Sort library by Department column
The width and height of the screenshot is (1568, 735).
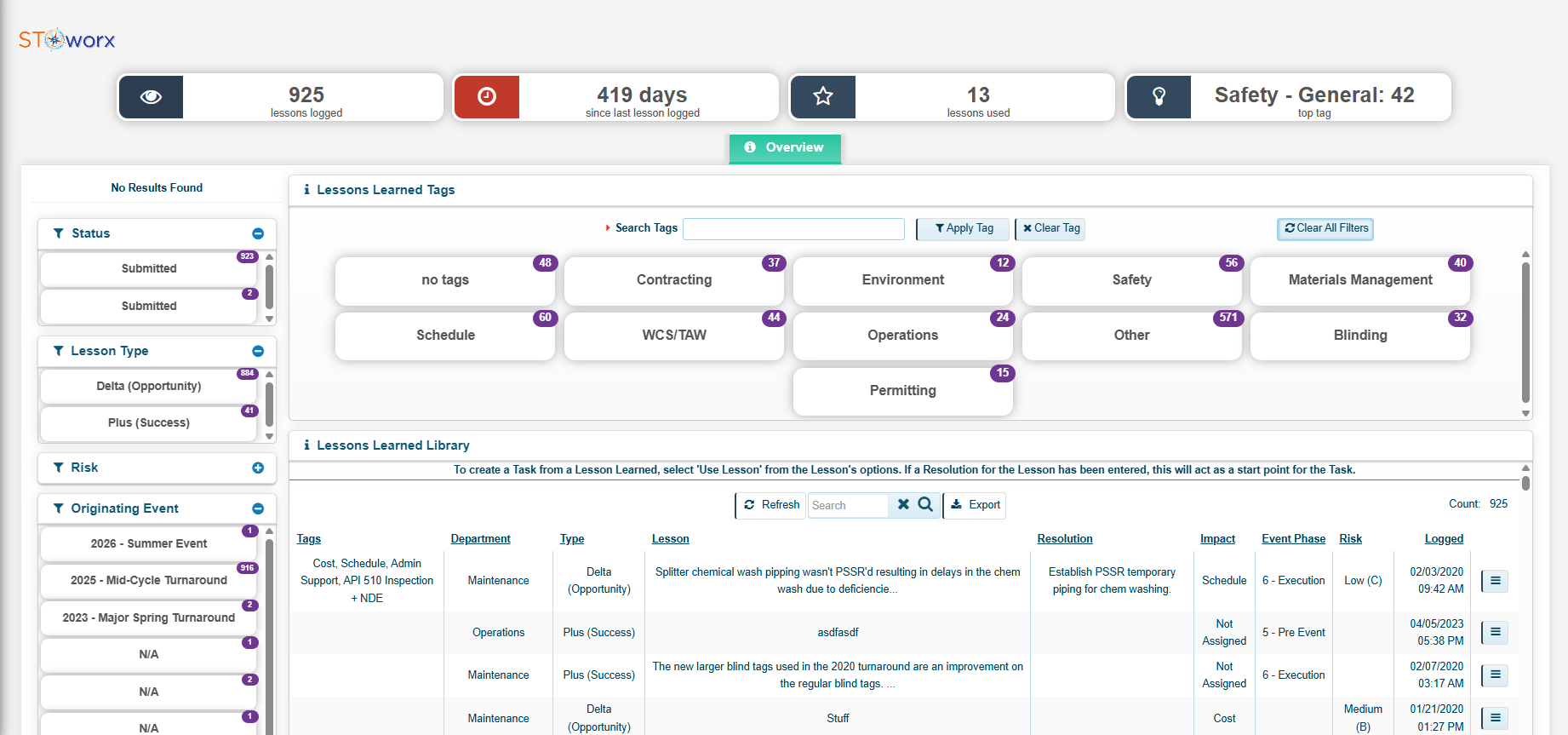pyautogui.click(x=481, y=539)
